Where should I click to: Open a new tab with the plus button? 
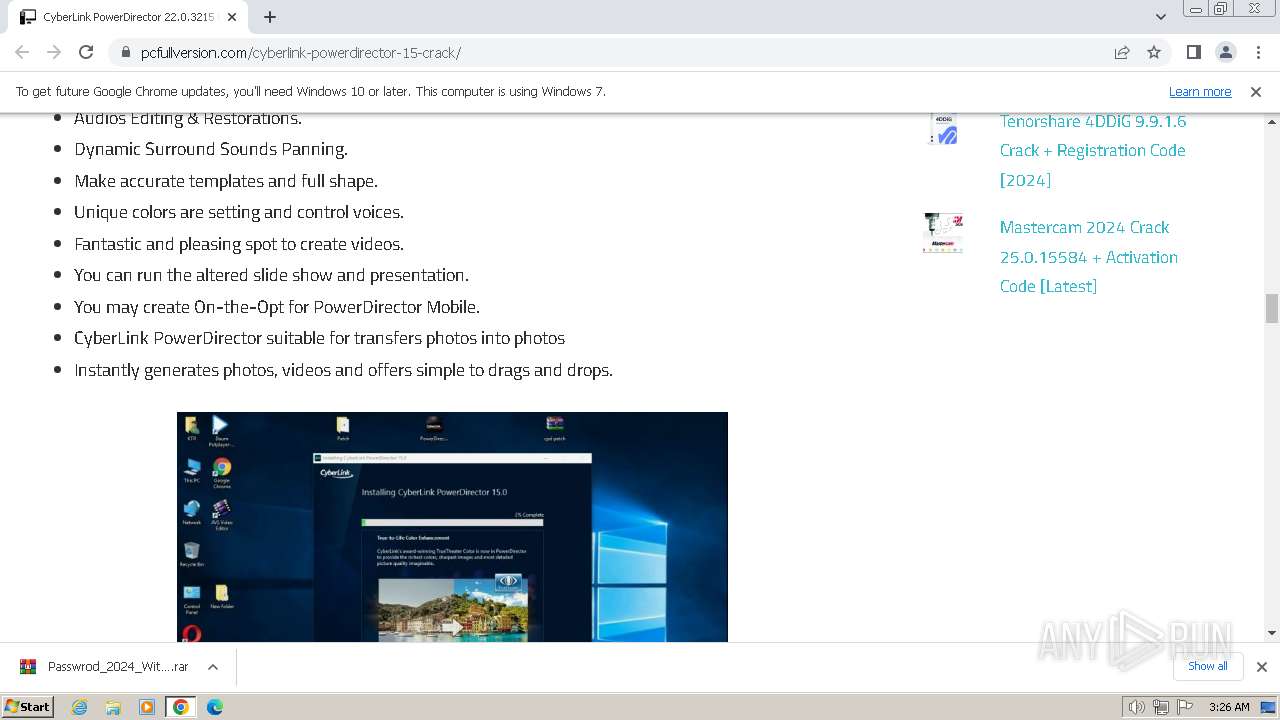tap(270, 17)
